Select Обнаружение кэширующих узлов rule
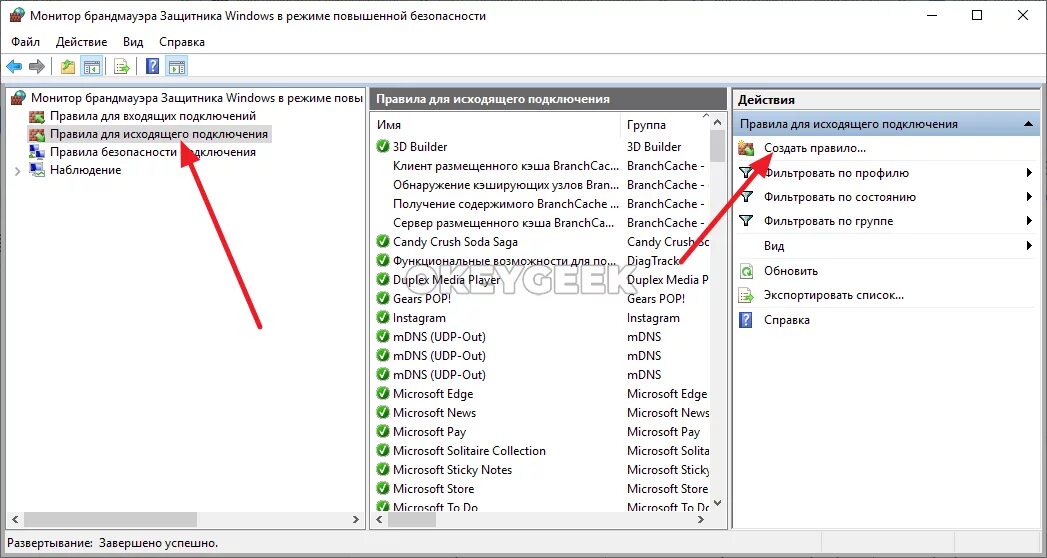Viewport: 1047px width, 558px height. pyautogui.click(x=503, y=184)
